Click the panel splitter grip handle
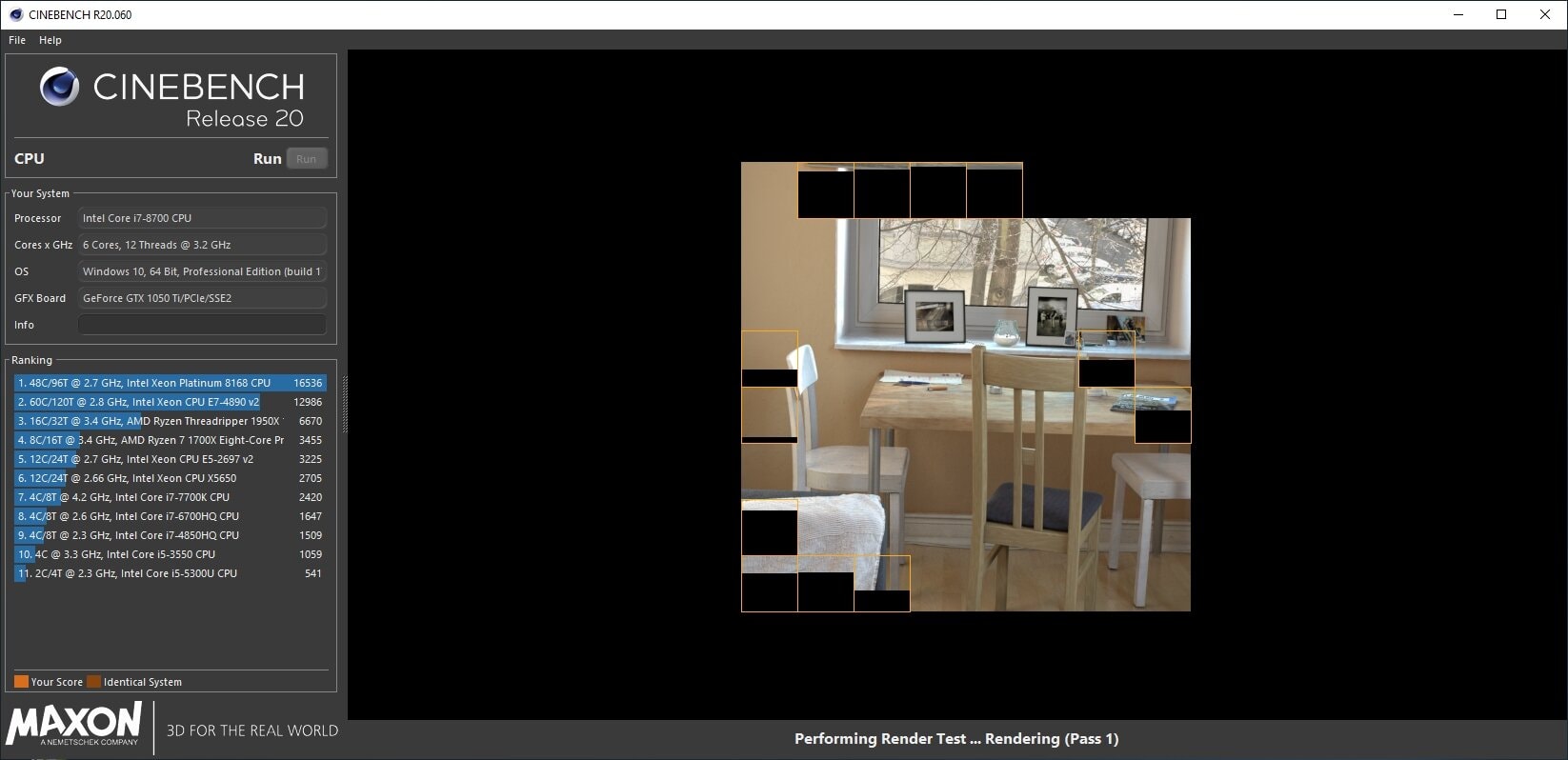Screen dimensions: 1568x760 [345, 405]
